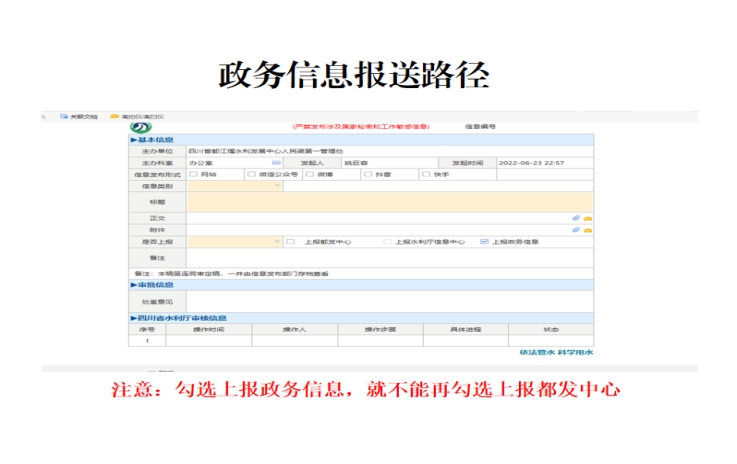
Task: Click the paperclip icon in 附件 row
Action: point(576,230)
